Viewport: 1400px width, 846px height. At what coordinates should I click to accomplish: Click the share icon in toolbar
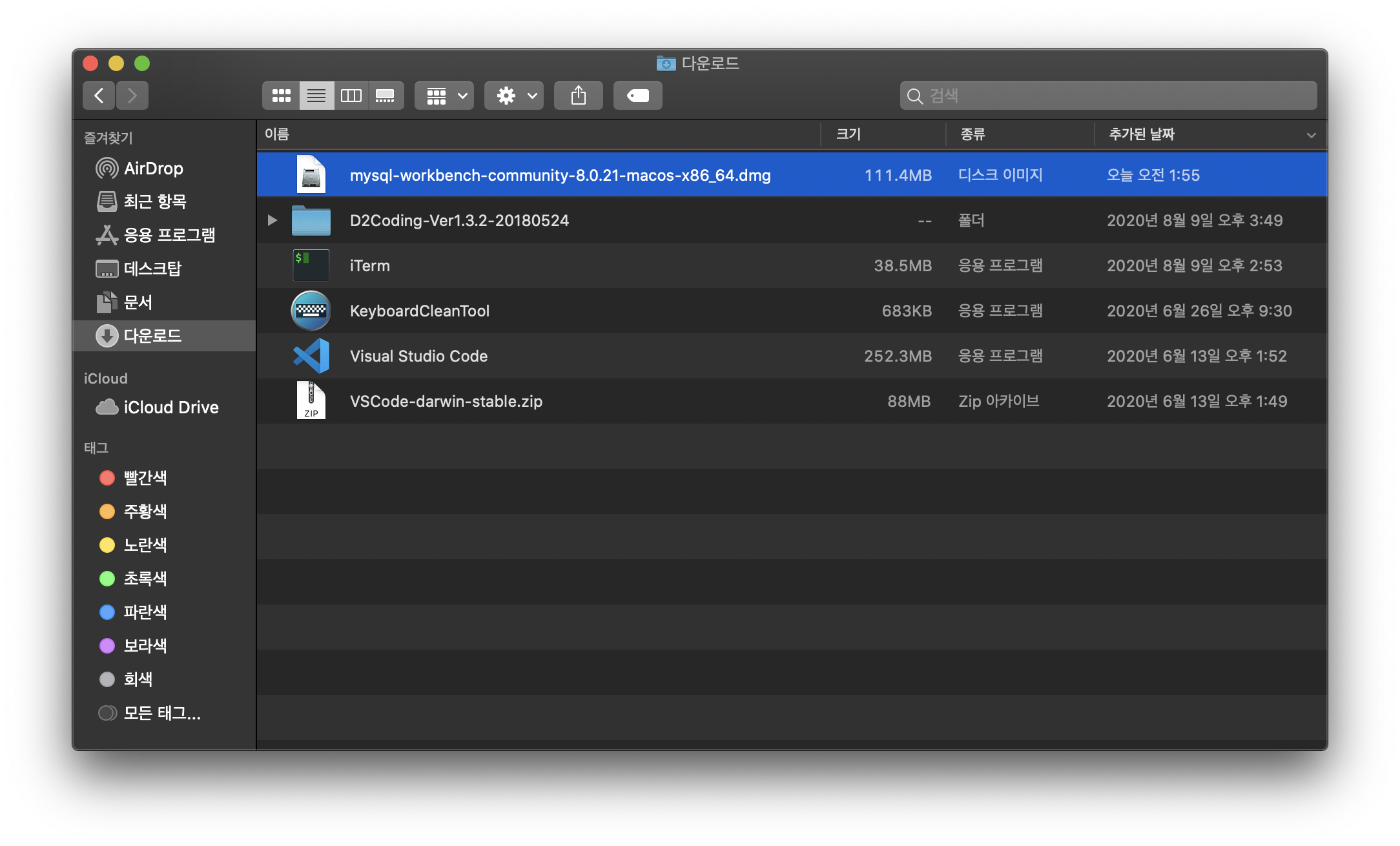click(x=578, y=96)
